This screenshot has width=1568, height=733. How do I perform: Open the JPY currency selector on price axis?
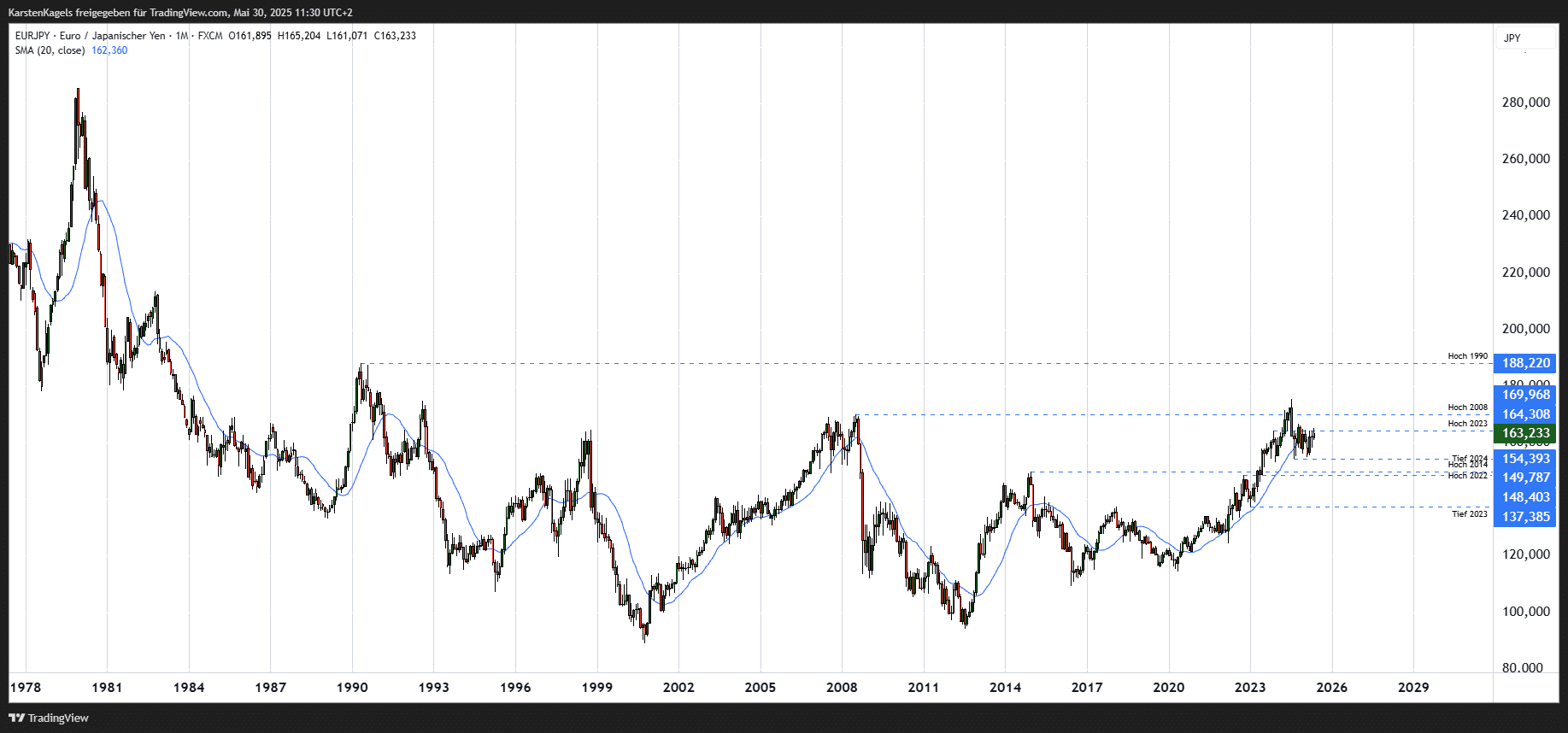click(1525, 38)
